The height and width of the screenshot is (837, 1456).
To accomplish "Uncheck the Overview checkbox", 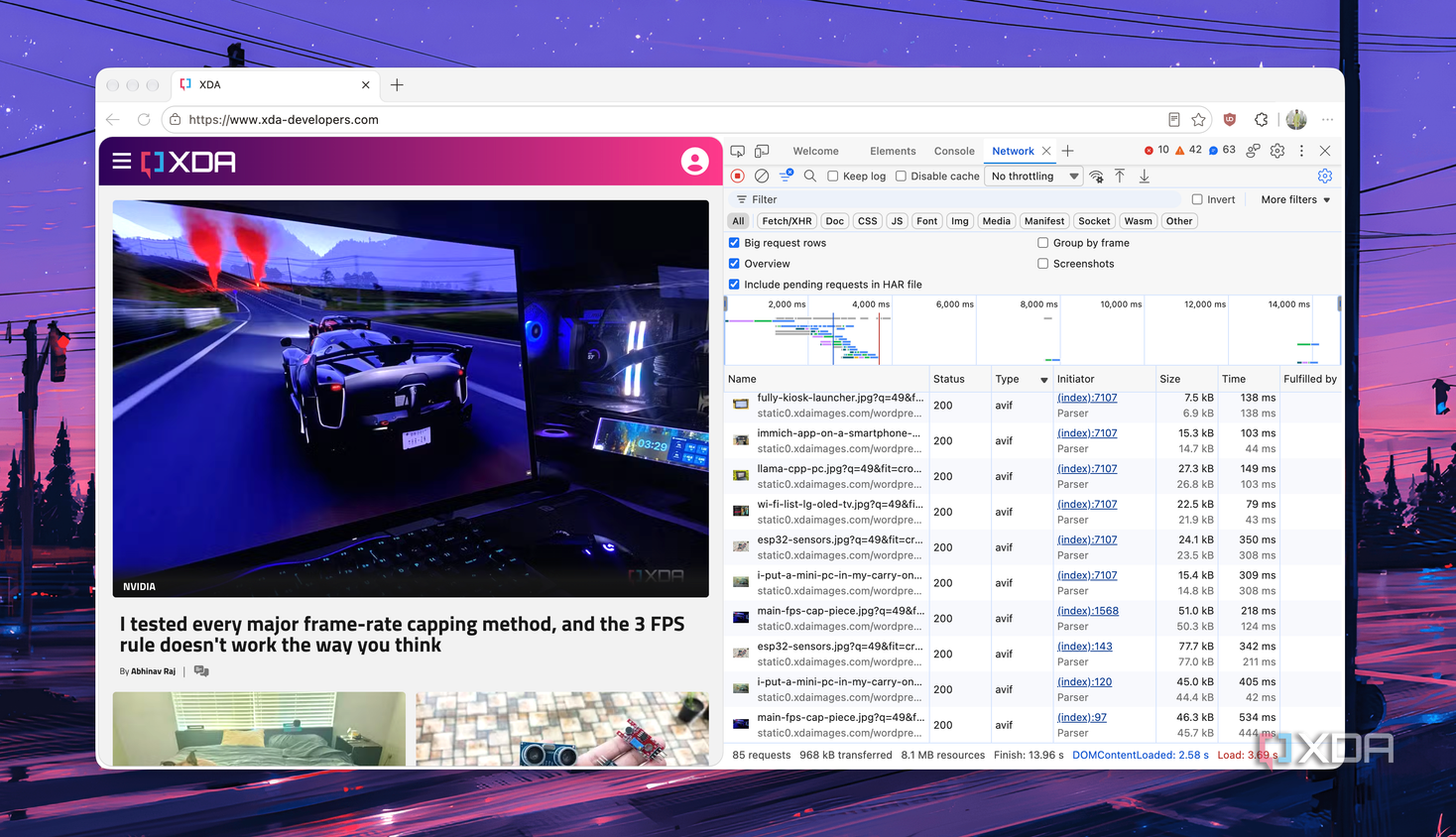I will pyautogui.click(x=734, y=264).
